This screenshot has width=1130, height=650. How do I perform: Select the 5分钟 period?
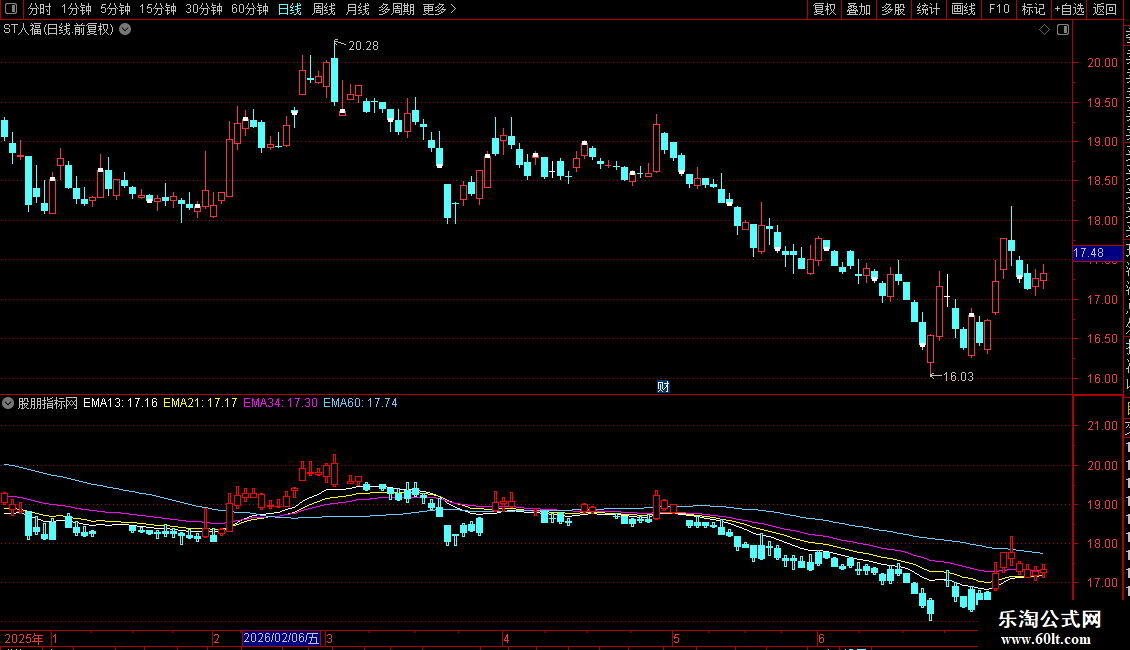[x=115, y=9]
